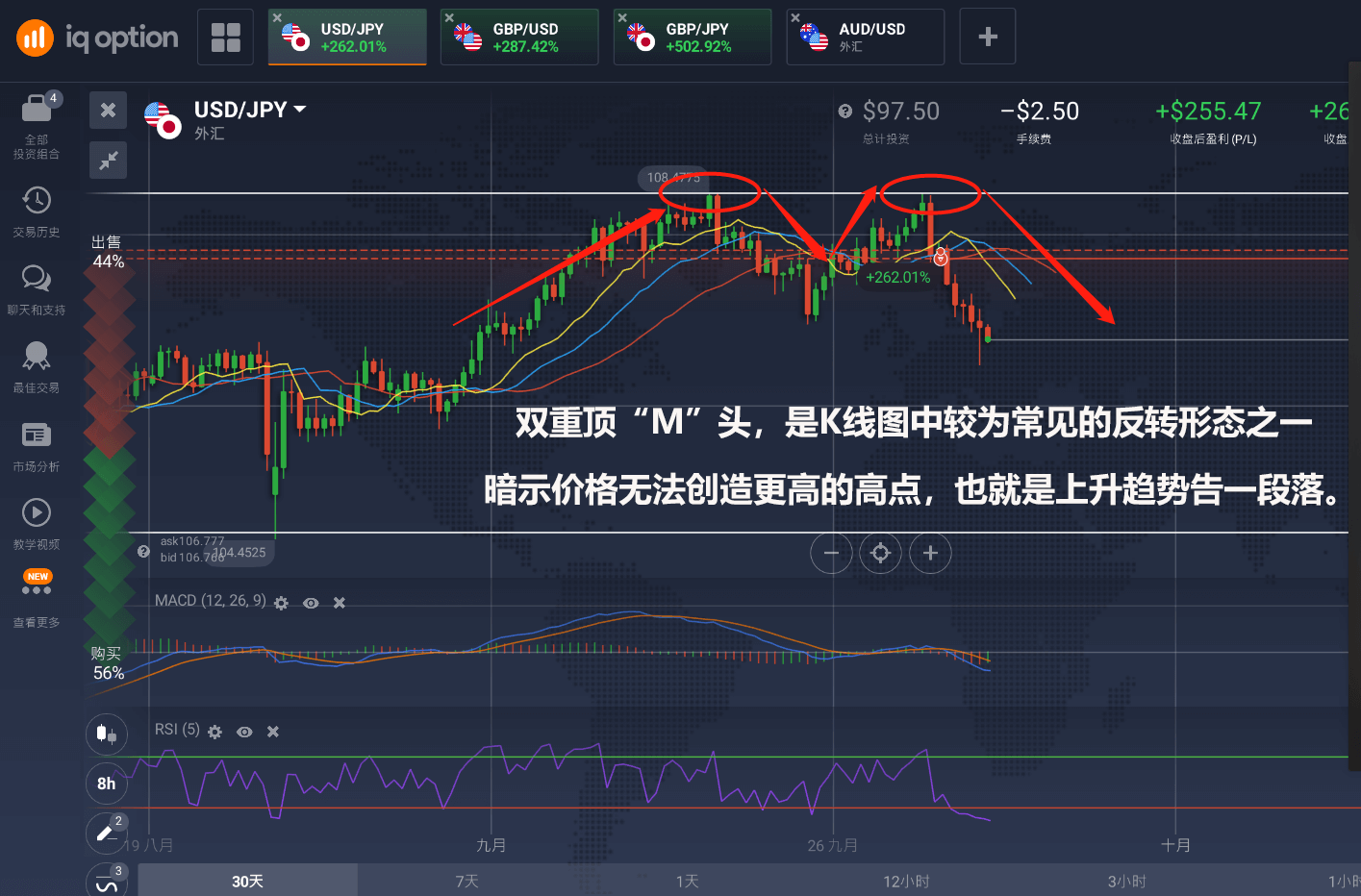
Task: Open 教学视频 video tutorials
Action: click(37, 524)
